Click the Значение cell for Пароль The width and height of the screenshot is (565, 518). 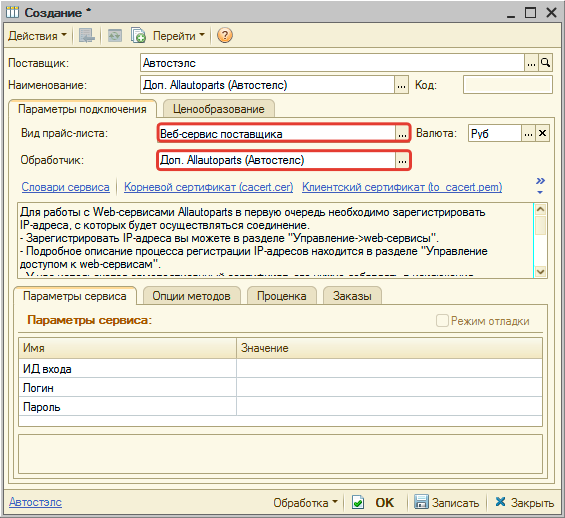pos(389,407)
